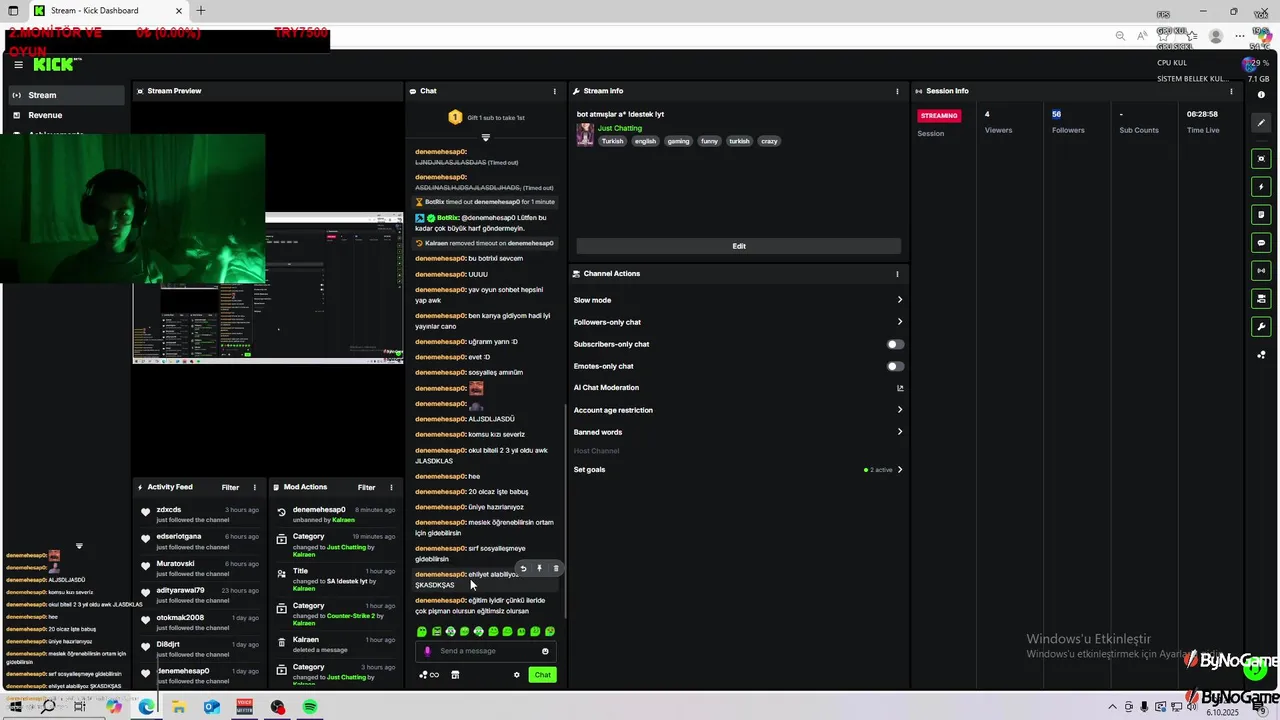The width and height of the screenshot is (1280, 720).
Task: Open Windows Start menu
Action: pos(15,707)
